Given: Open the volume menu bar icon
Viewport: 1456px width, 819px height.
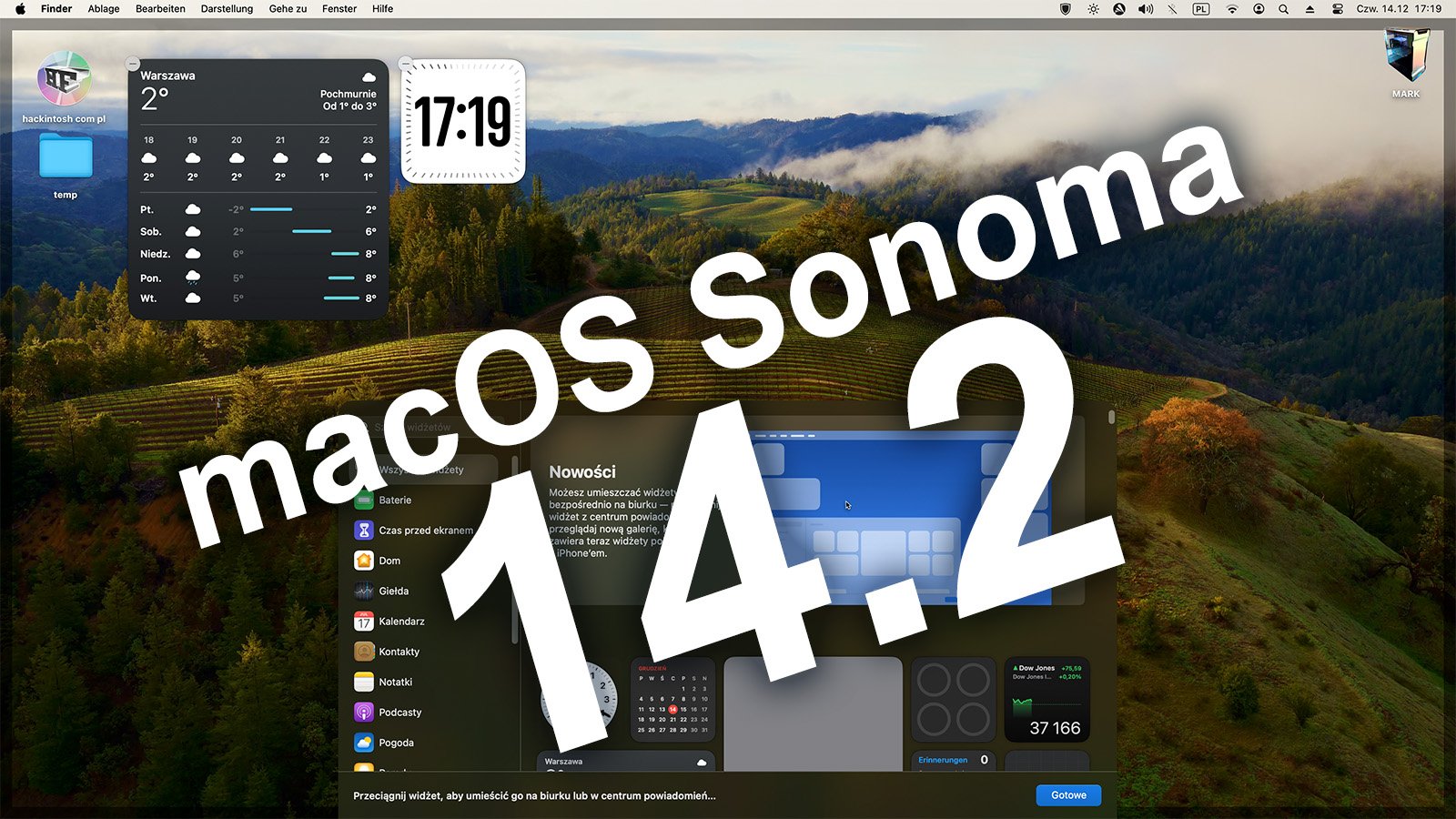Looking at the screenshot, I should tap(1146, 9).
